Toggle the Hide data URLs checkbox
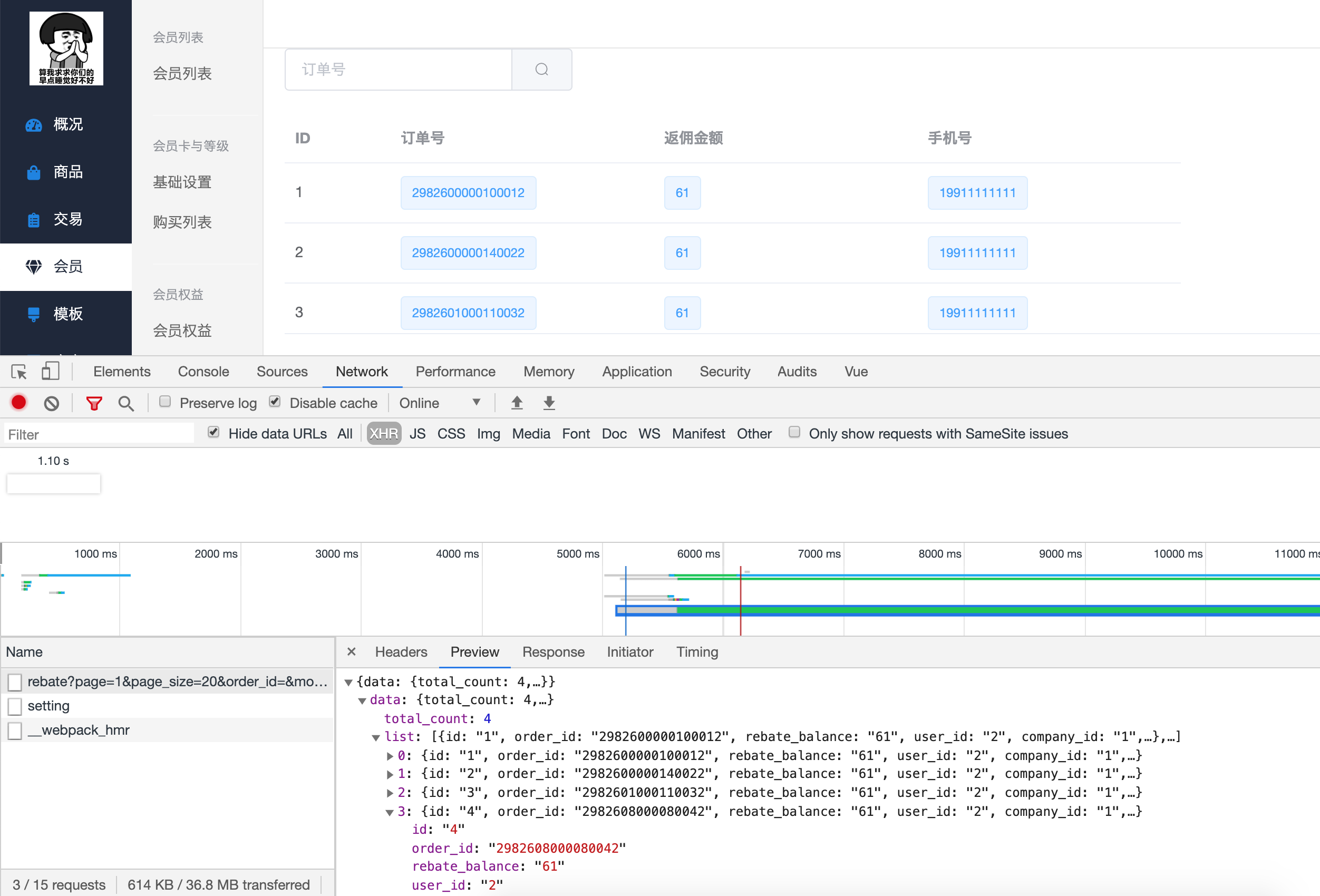The width and height of the screenshot is (1320, 896). pos(213,432)
